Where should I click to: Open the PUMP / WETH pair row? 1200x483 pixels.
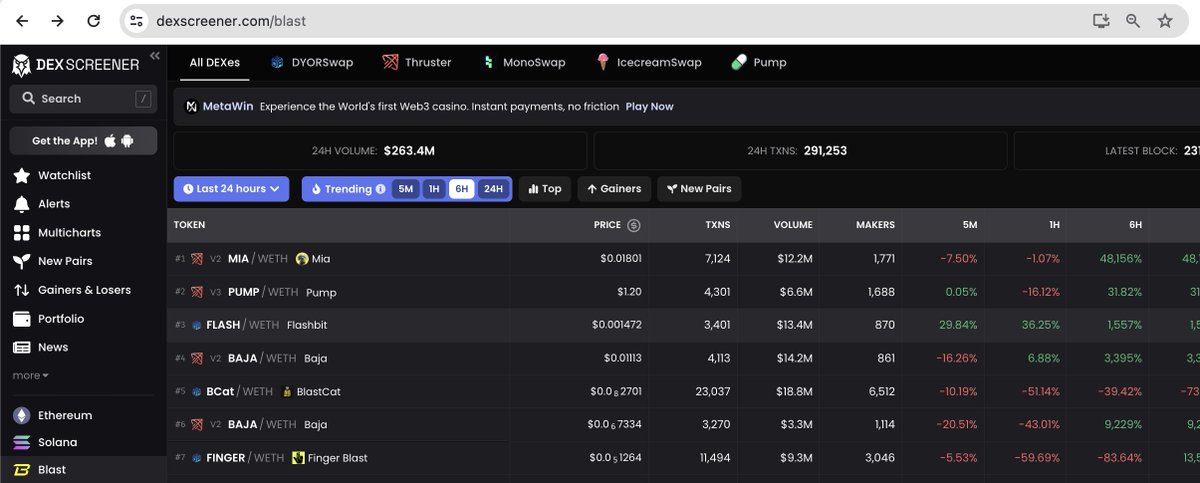tap(683, 292)
